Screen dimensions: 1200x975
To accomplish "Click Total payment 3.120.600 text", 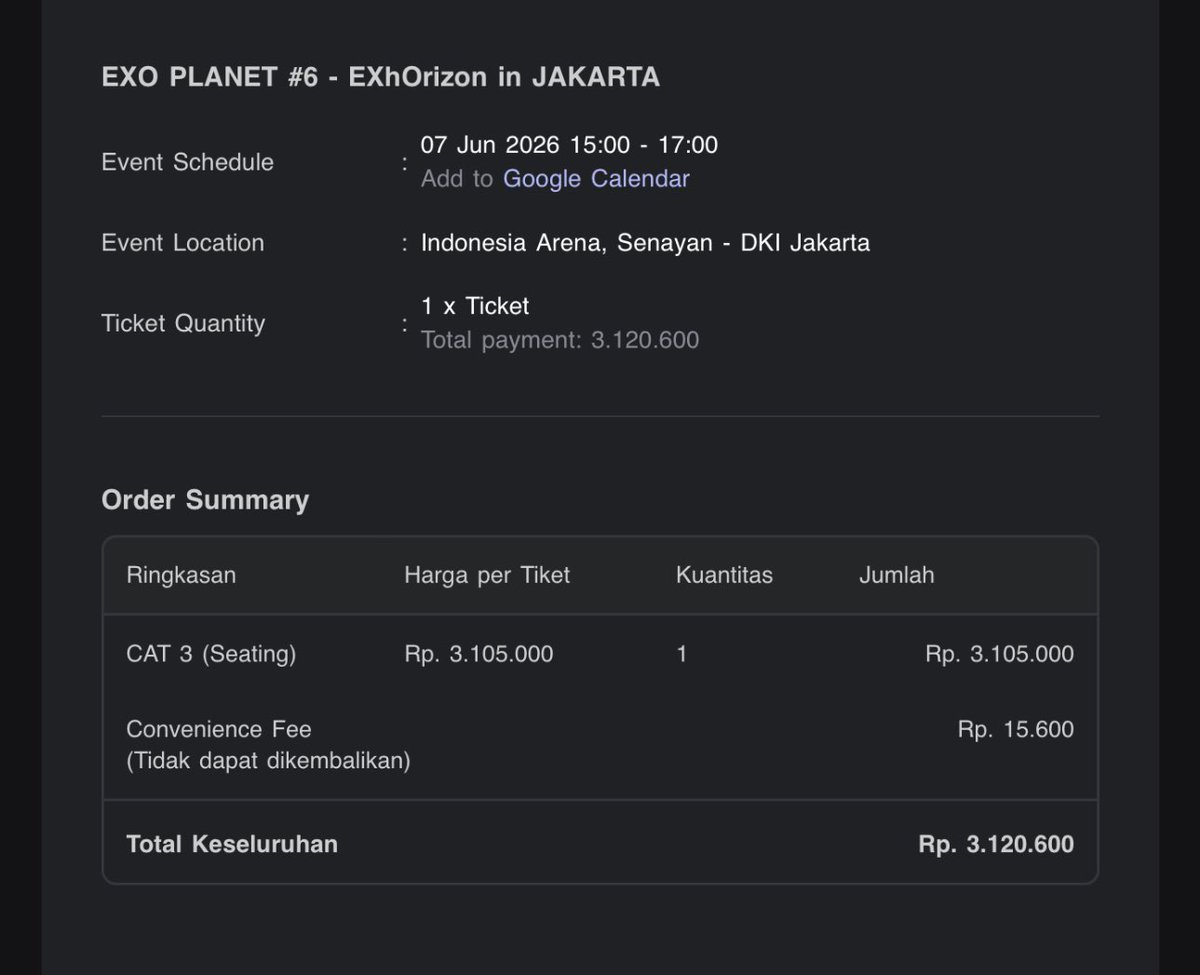I will pyautogui.click(x=559, y=340).
